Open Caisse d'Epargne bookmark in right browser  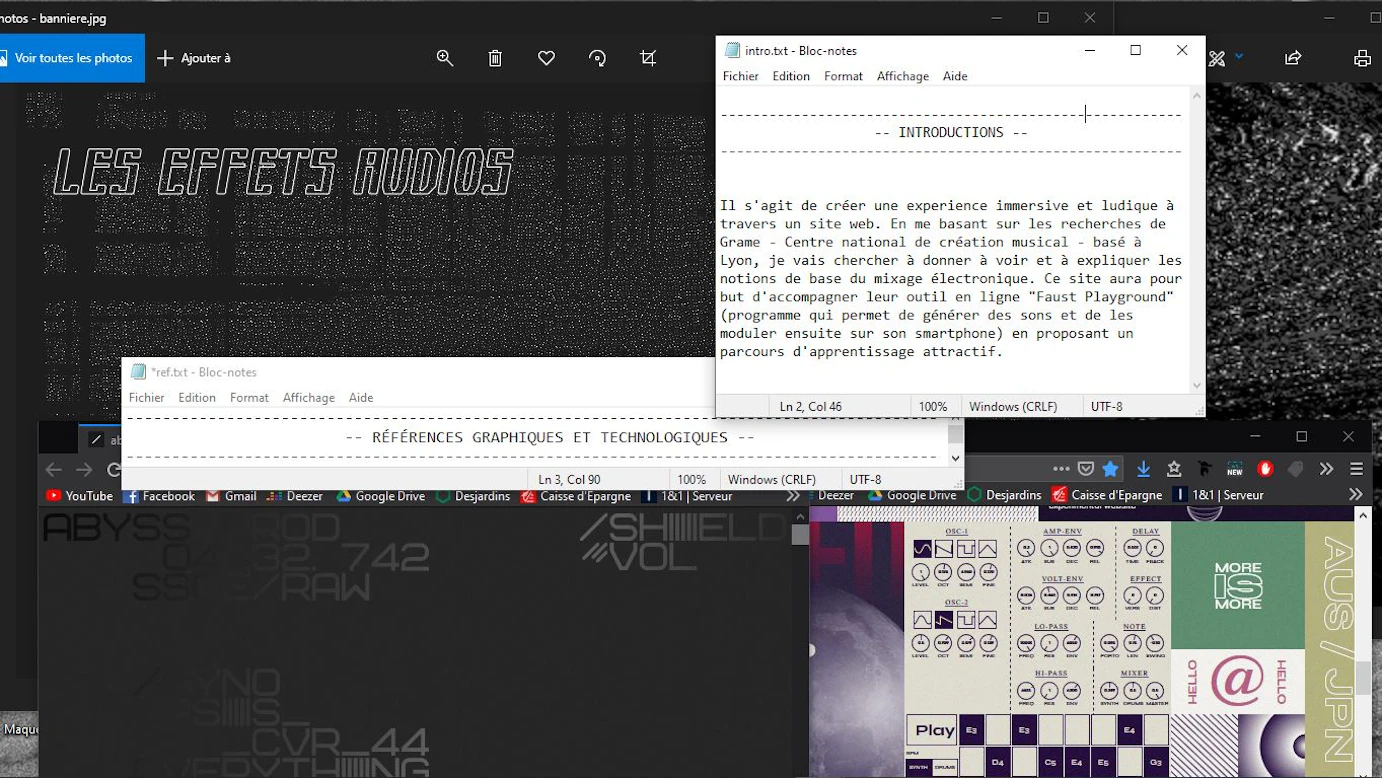[x=1106, y=495]
